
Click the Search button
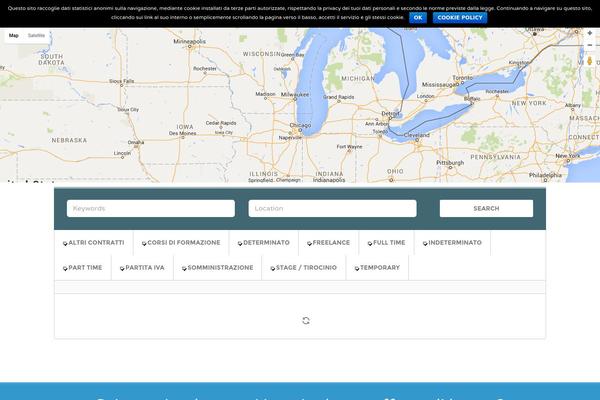click(x=486, y=209)
